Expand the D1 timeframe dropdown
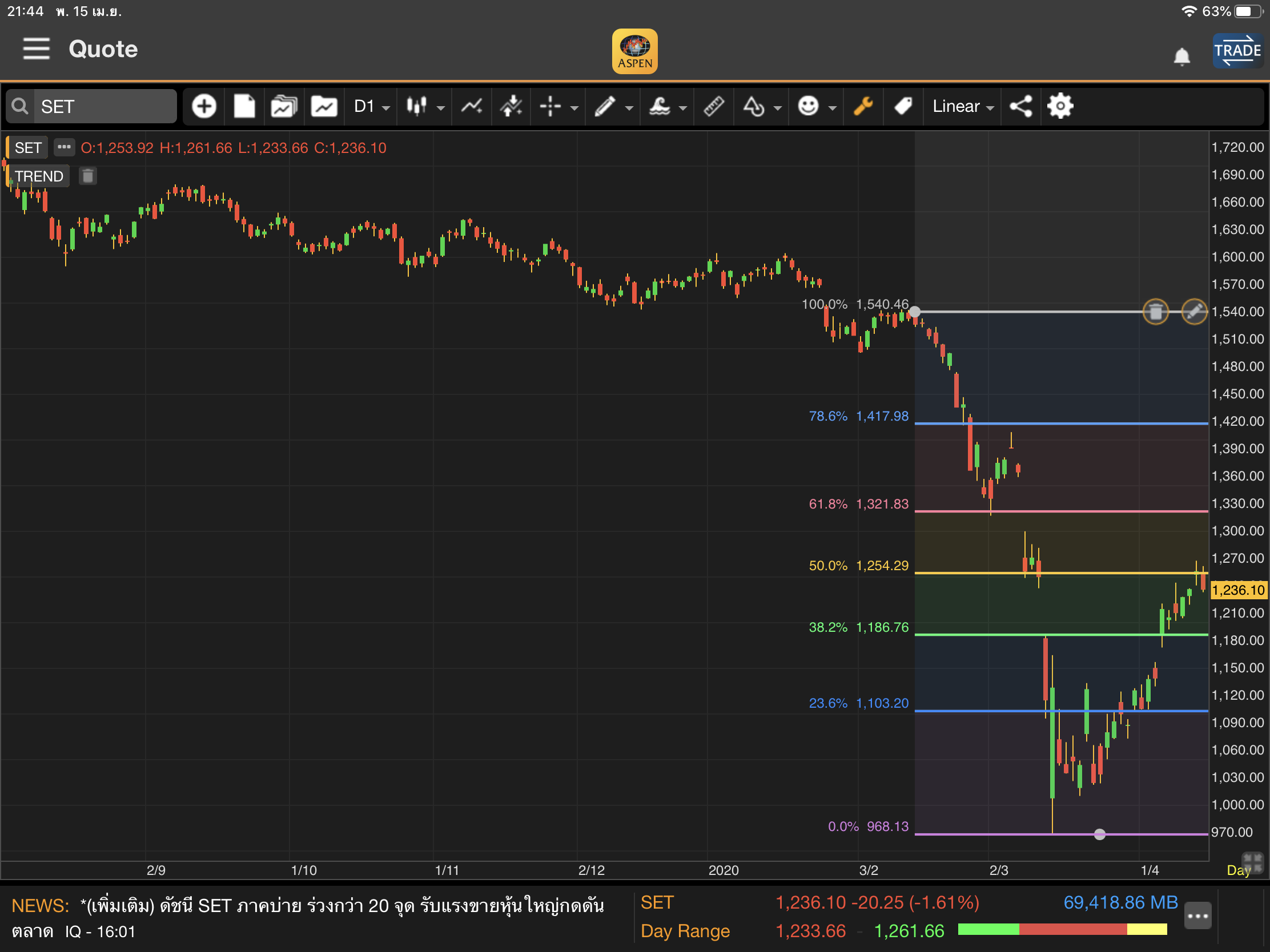Viewport: 1270px width, 952px height. coord(372,107)
